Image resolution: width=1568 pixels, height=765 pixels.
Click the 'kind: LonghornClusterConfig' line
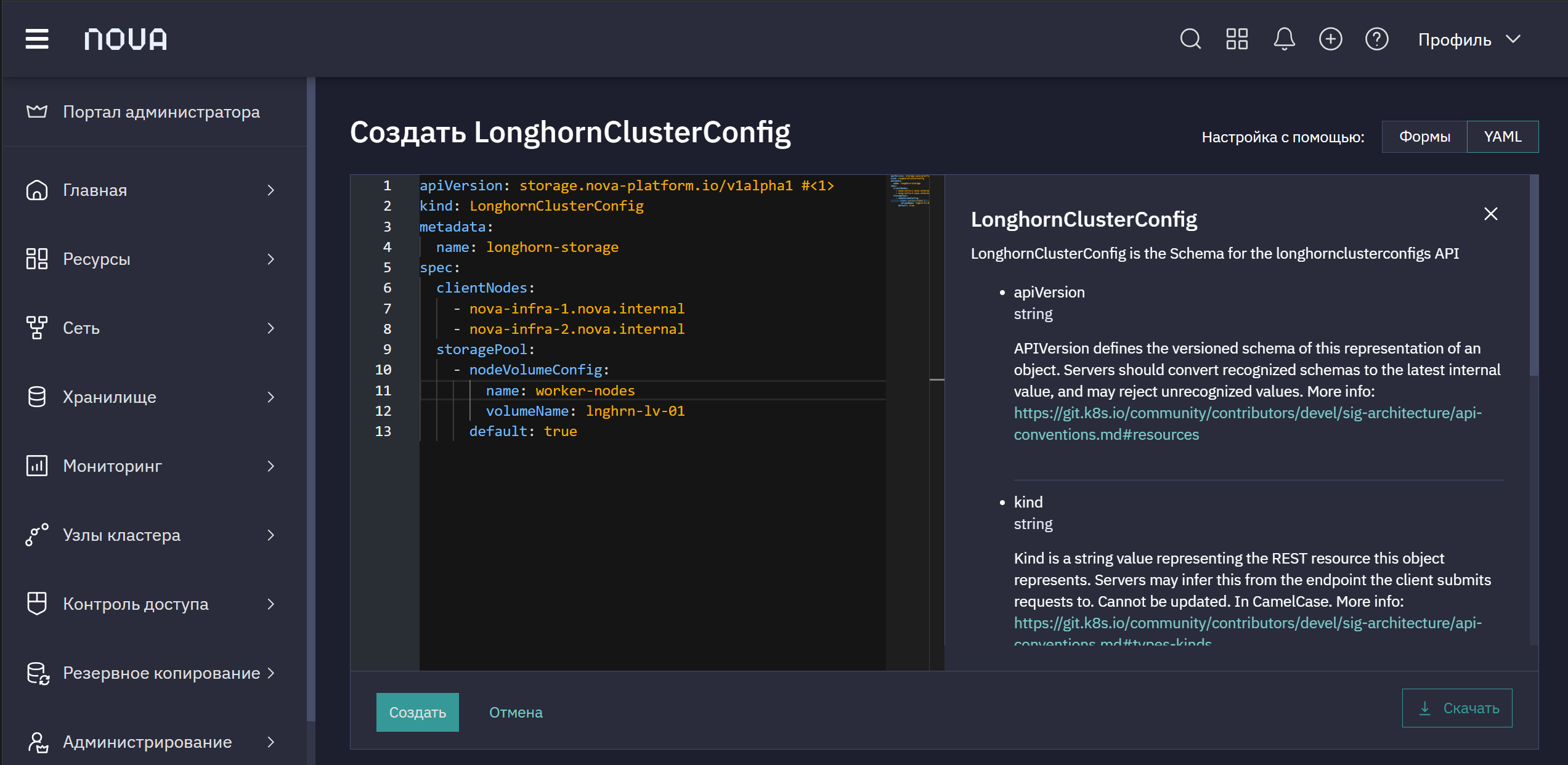point(532,206)
